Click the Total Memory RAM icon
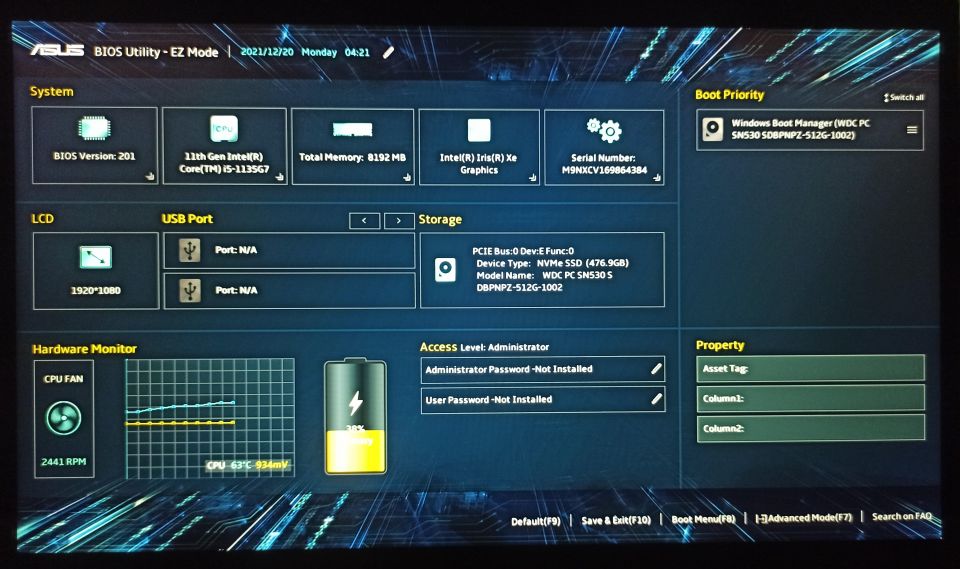 [353, 130]
